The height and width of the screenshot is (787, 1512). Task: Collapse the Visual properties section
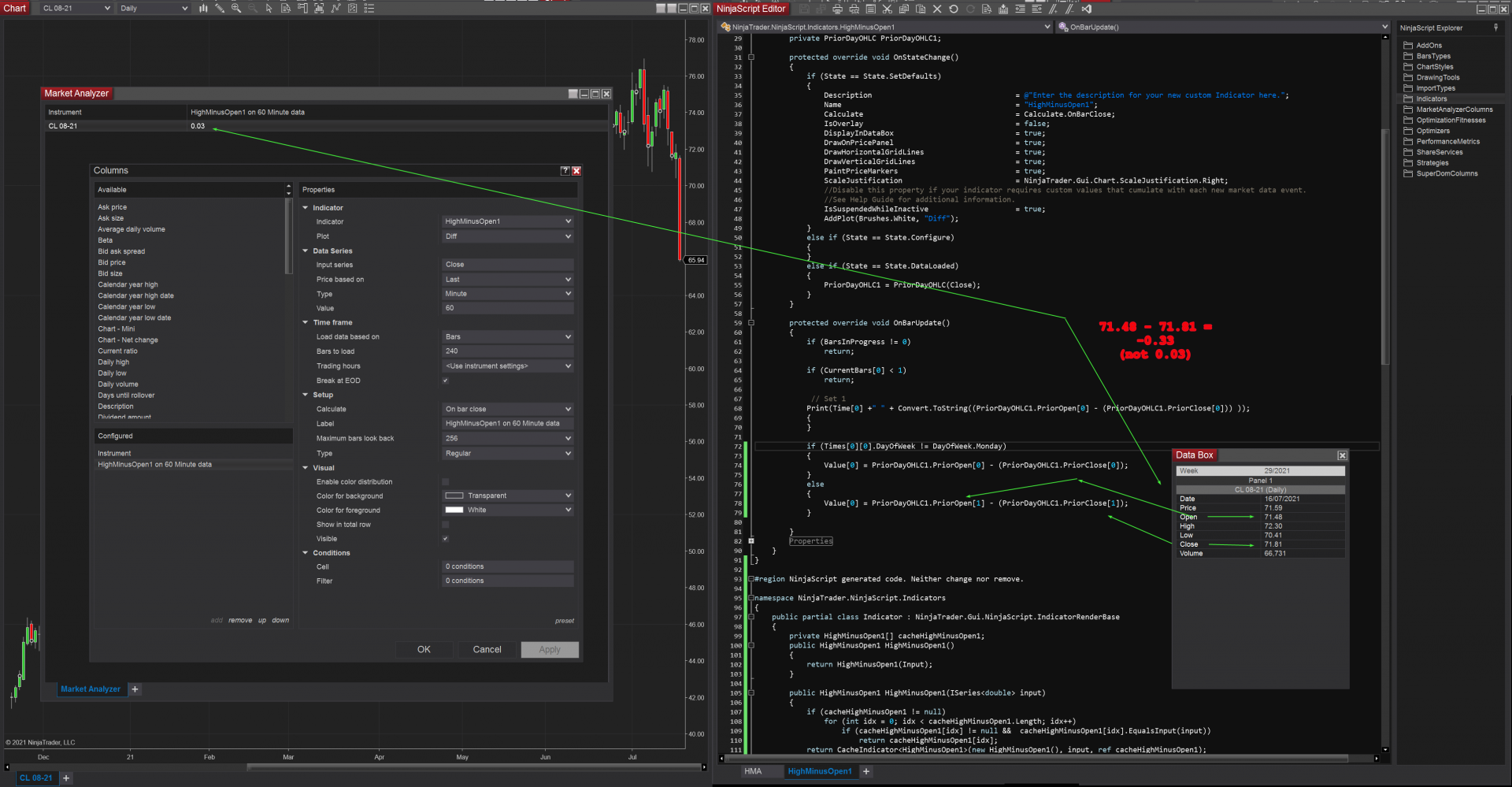(x=306, y=468)
